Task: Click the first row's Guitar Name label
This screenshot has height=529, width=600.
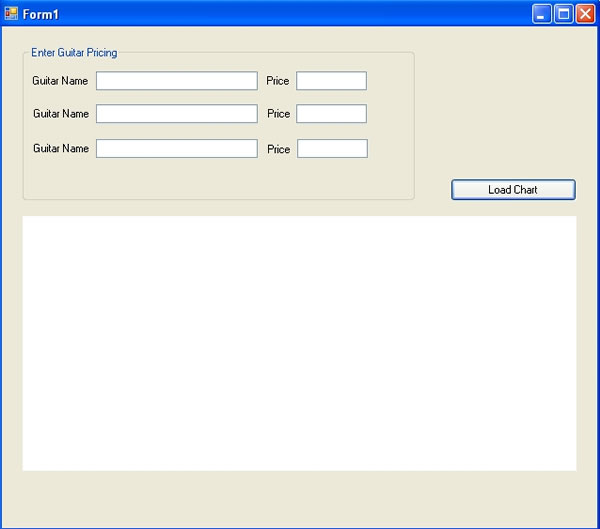Action: (60, 81)
